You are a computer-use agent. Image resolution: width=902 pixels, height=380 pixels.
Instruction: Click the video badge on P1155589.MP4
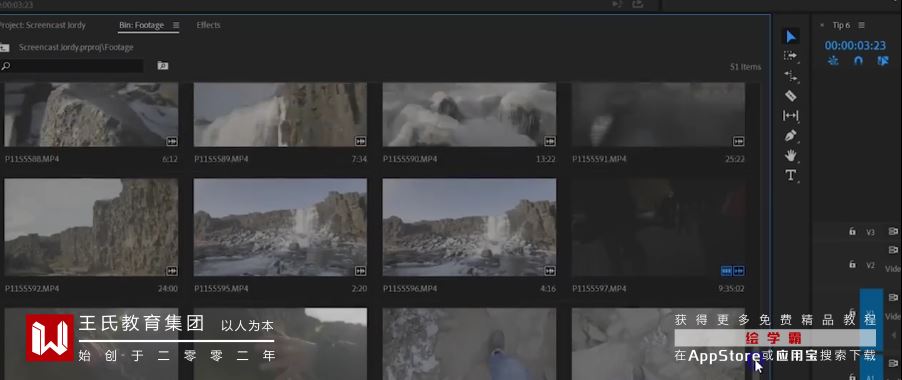pos(361,141)
